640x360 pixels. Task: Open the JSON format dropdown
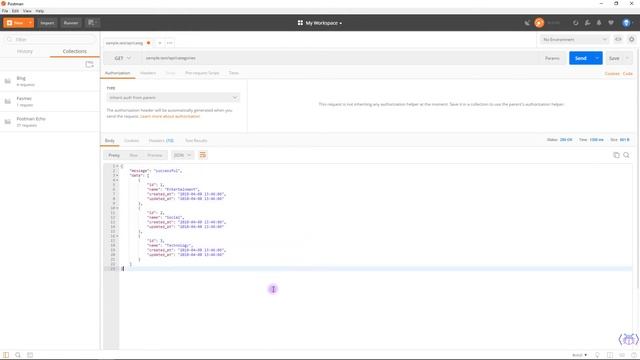[x=182, y=155]
